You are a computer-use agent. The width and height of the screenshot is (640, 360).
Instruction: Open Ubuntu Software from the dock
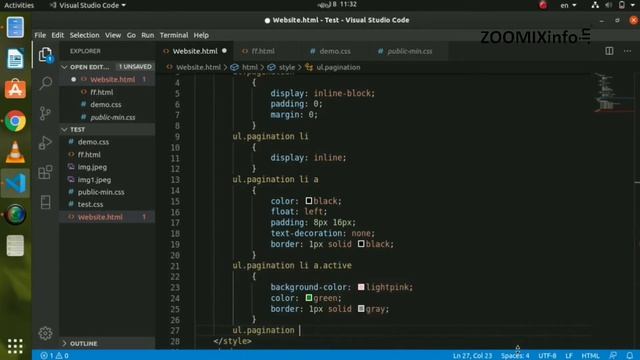[15, 89]
